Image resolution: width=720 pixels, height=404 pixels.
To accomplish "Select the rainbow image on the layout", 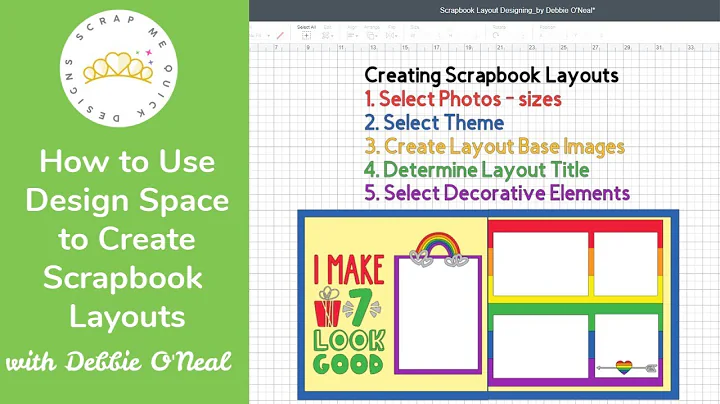I will [x=438, y=244].
